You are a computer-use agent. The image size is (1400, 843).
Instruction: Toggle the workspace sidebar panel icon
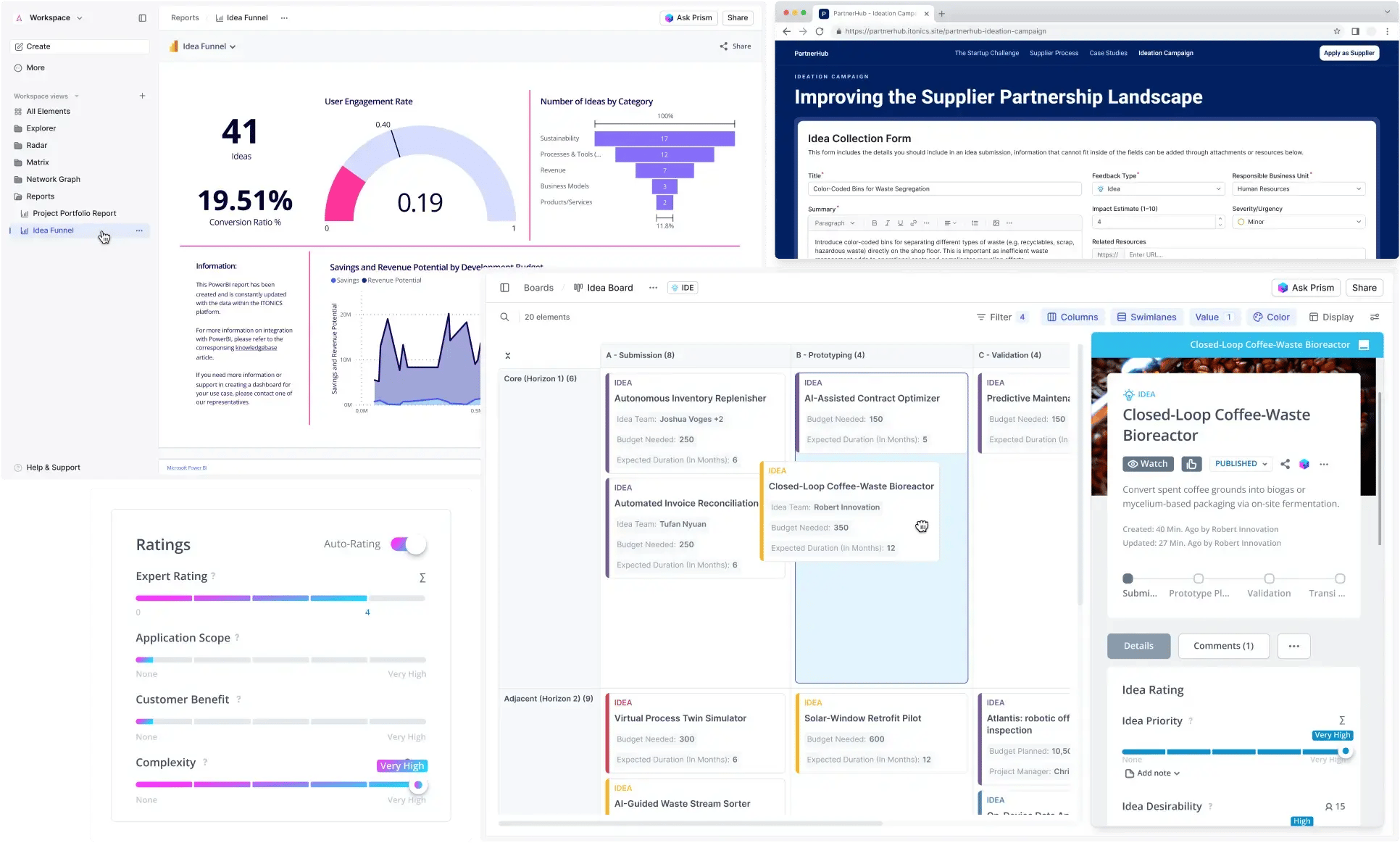142,18
